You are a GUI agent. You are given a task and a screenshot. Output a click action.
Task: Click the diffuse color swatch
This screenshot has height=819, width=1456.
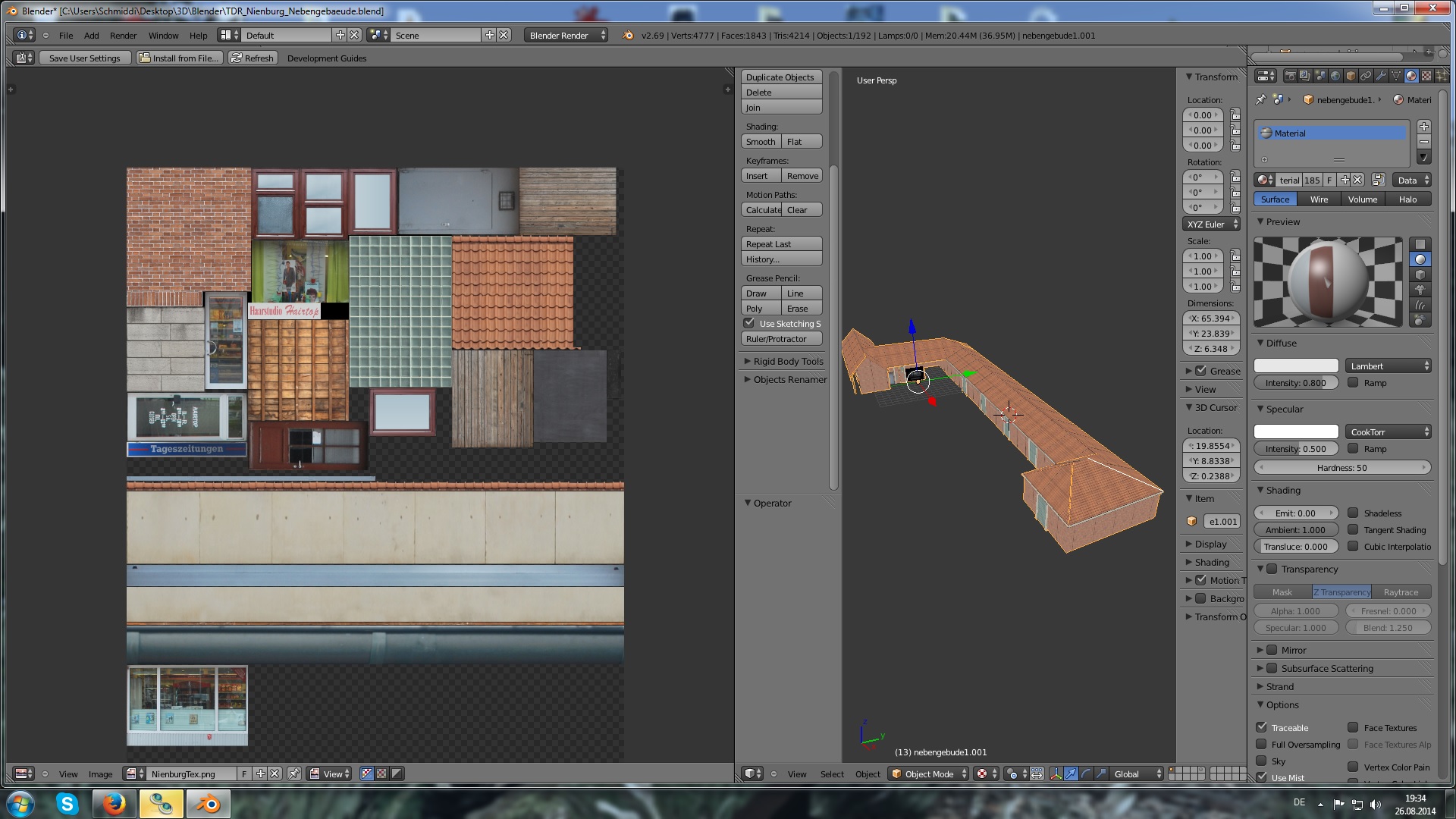point(1295,366)
